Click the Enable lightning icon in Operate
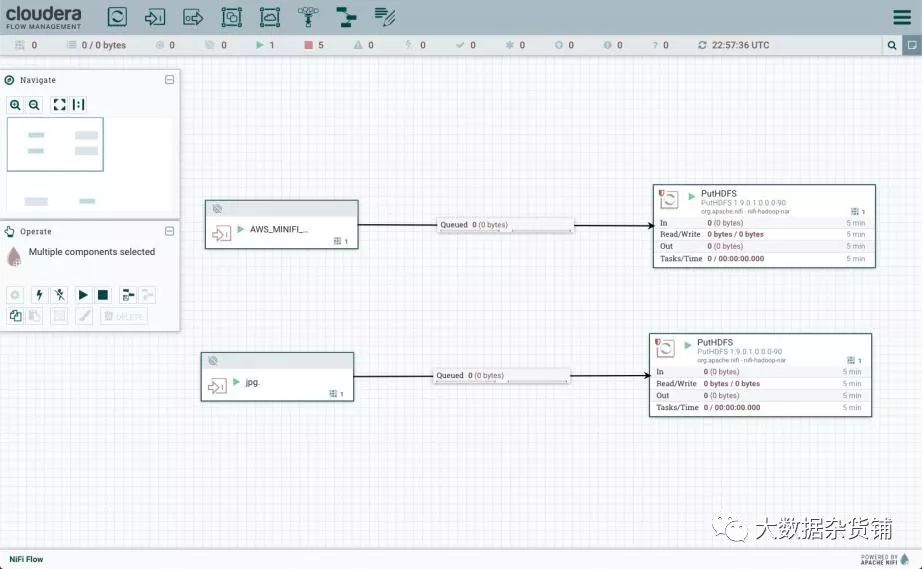 pyautogui.click(x=39, y=294)
